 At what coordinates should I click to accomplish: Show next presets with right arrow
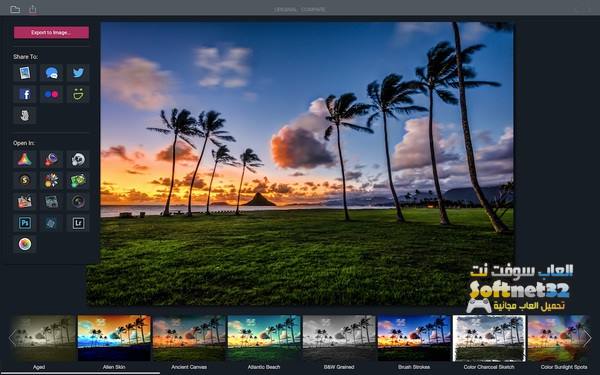click(x=587, y=338)
